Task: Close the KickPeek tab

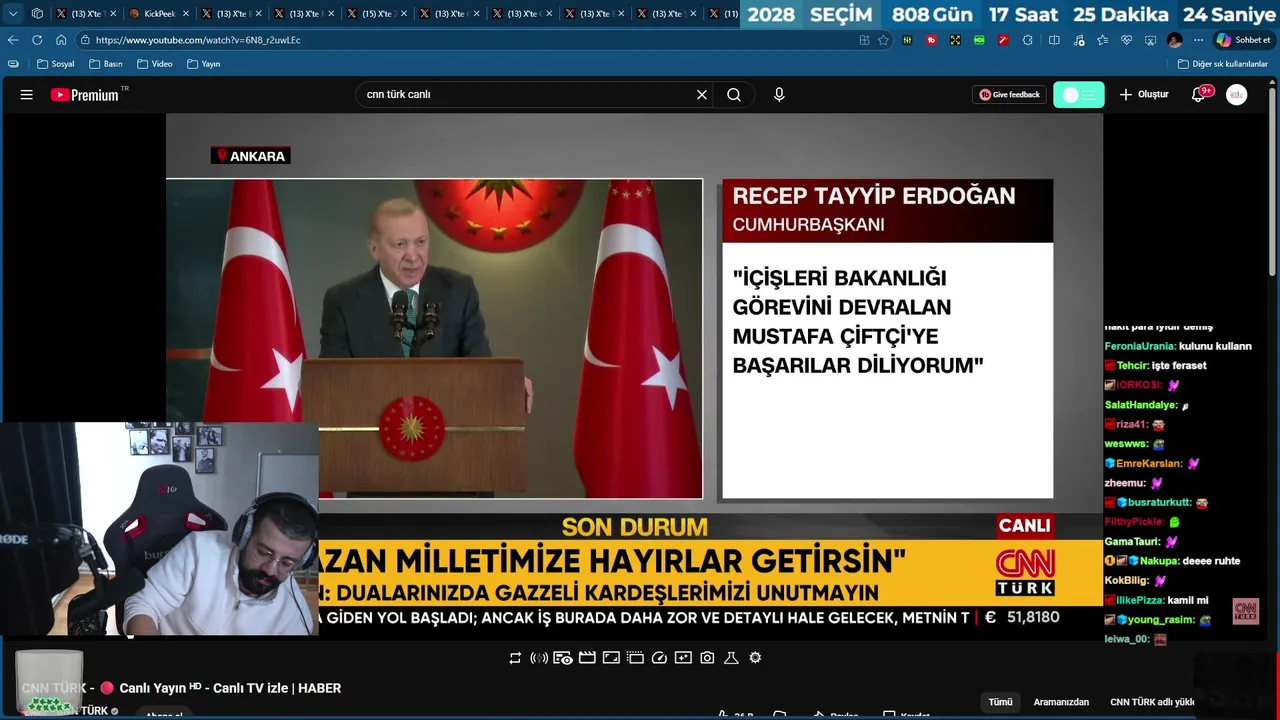Action: [186, 14]
